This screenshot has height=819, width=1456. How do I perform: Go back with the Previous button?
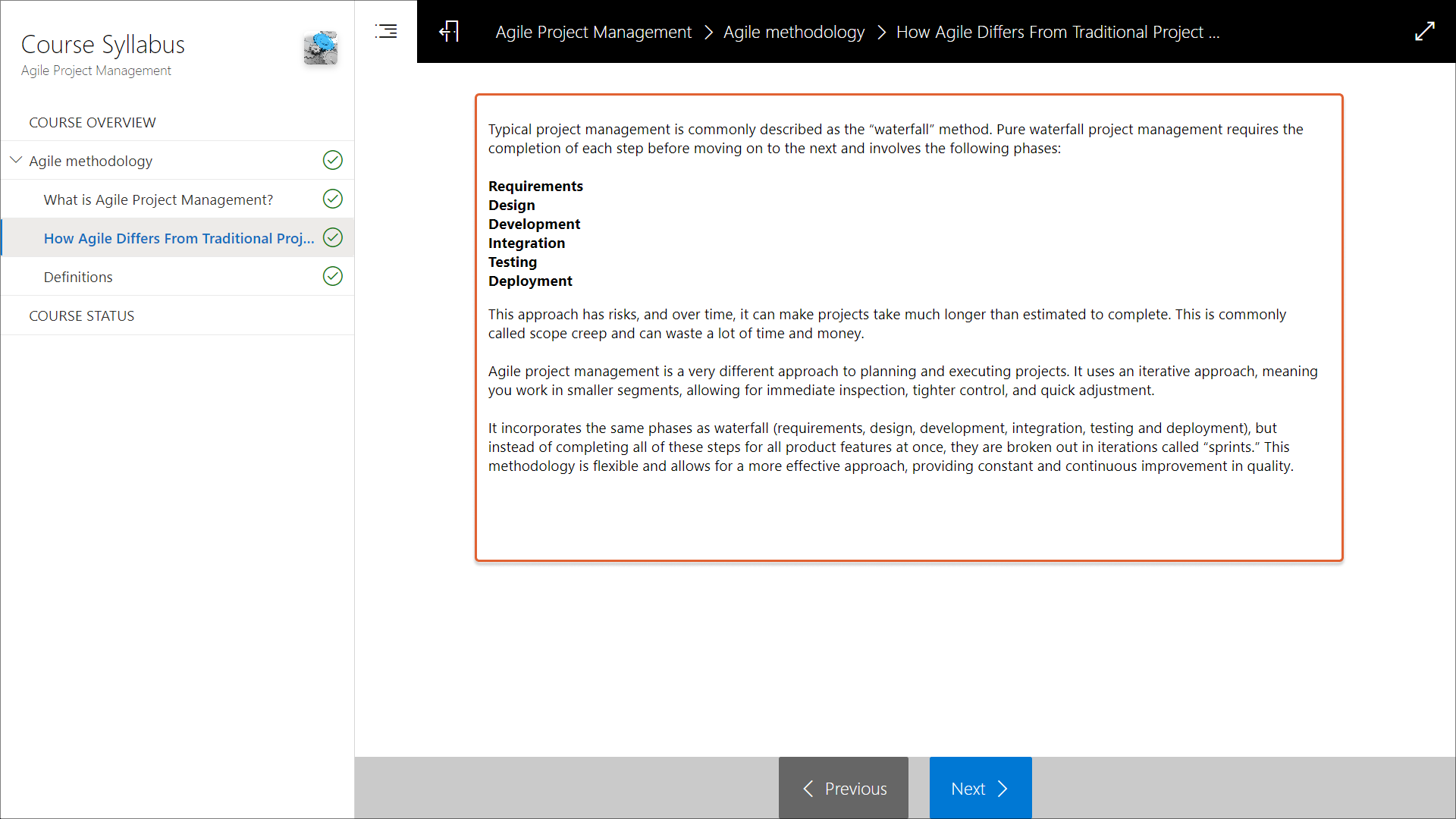pos(843,788)
